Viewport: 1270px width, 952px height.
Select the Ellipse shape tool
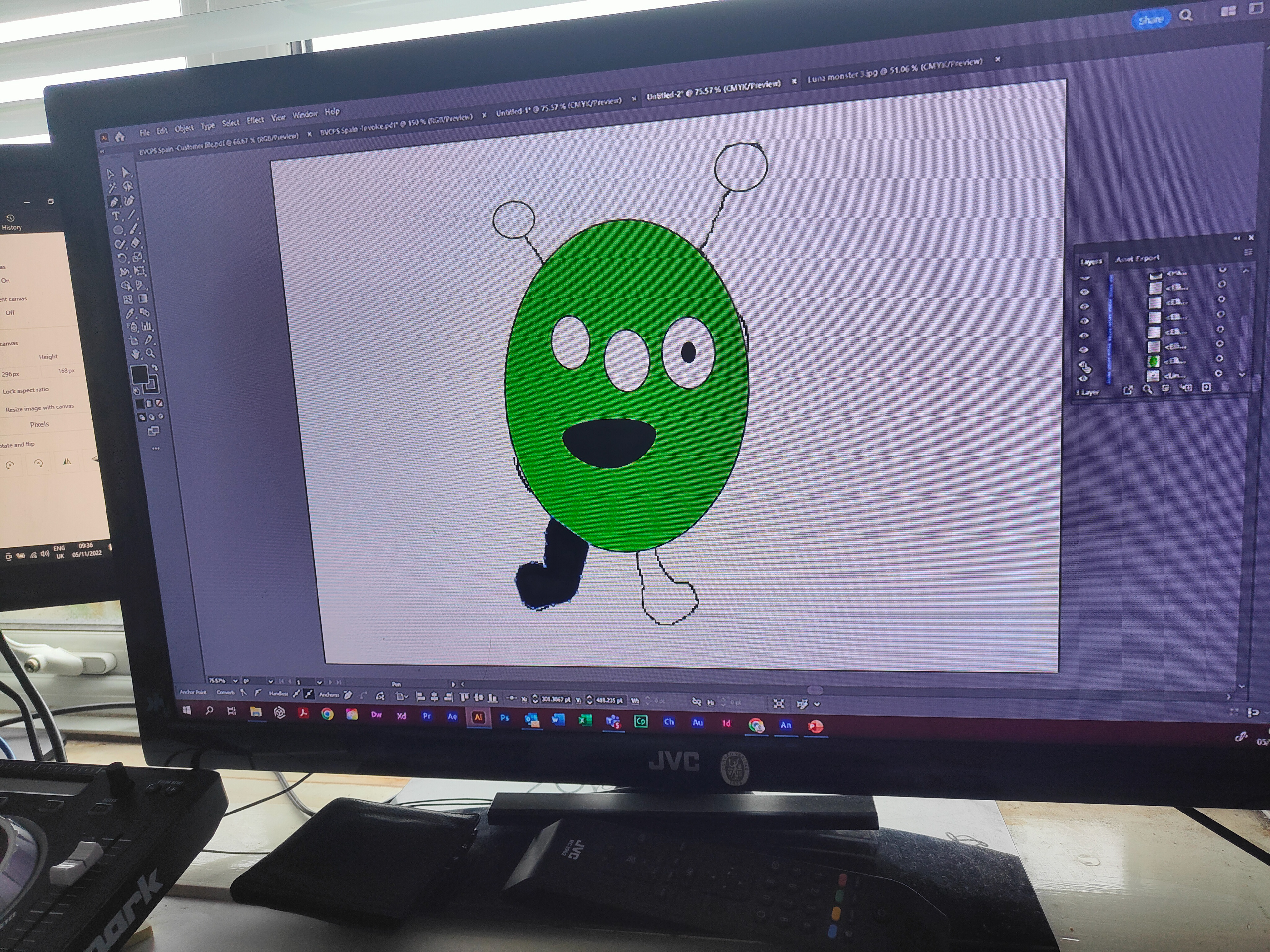118,231
